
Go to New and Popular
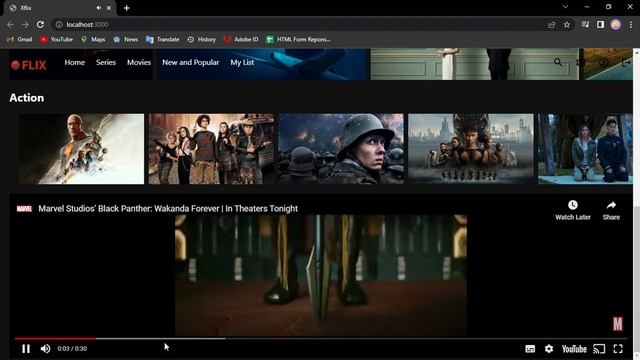click(191, 62)
